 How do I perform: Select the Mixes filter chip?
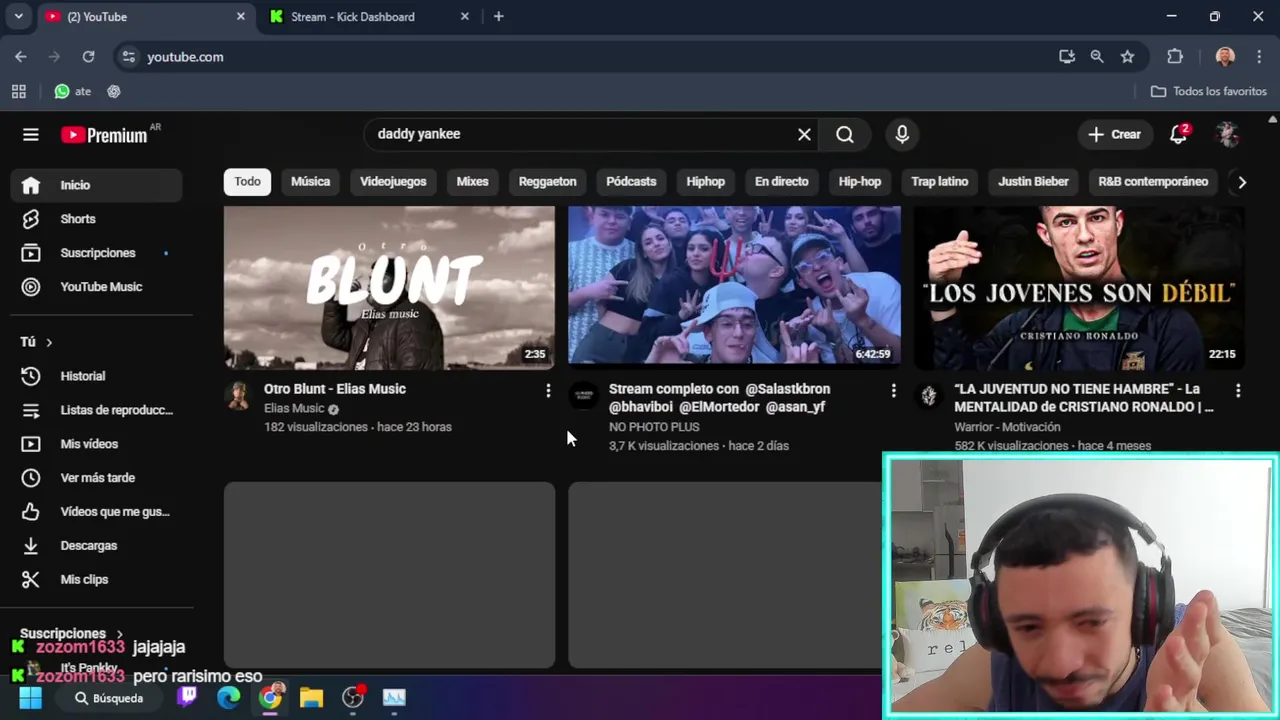click(x=472, y=182)
